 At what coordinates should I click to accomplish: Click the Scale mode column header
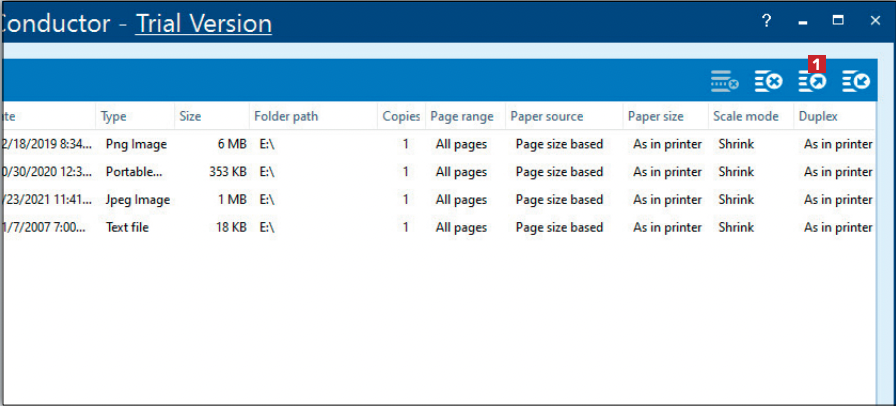pyautogui.click(x=745, y=116)
